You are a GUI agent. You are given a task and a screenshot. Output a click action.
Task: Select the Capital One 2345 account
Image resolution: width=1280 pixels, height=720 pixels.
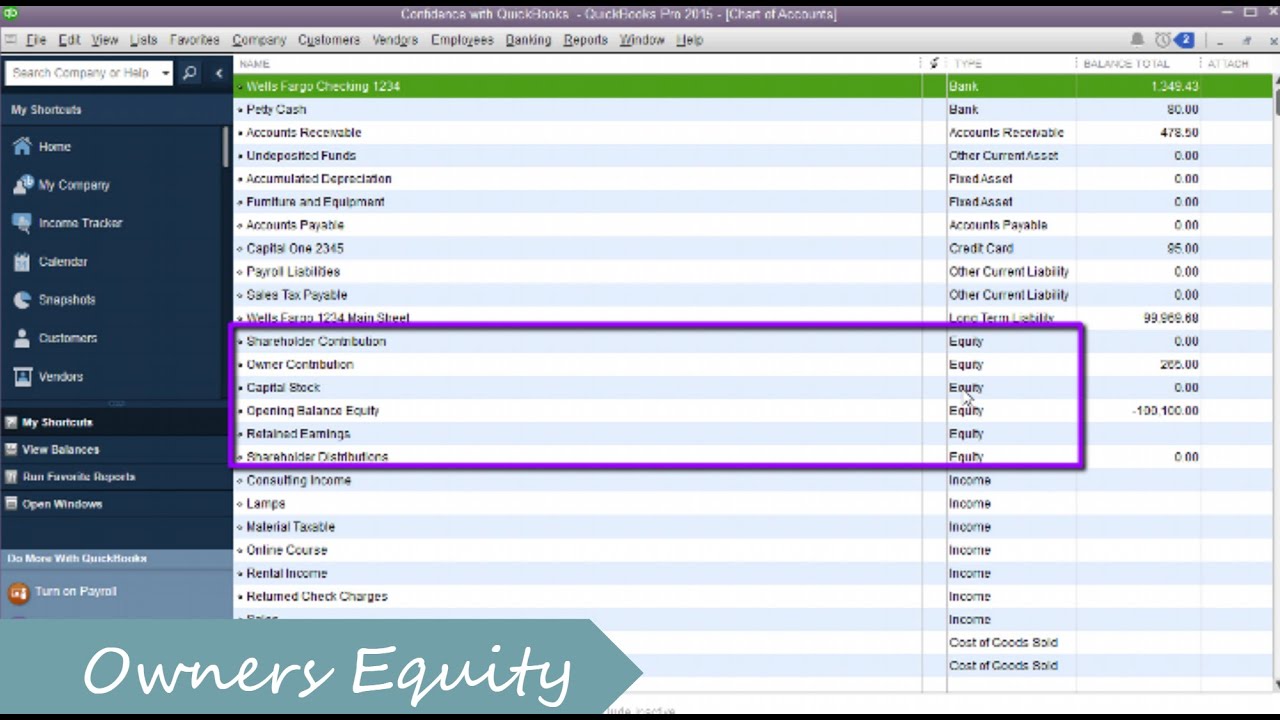coord(294,248)
